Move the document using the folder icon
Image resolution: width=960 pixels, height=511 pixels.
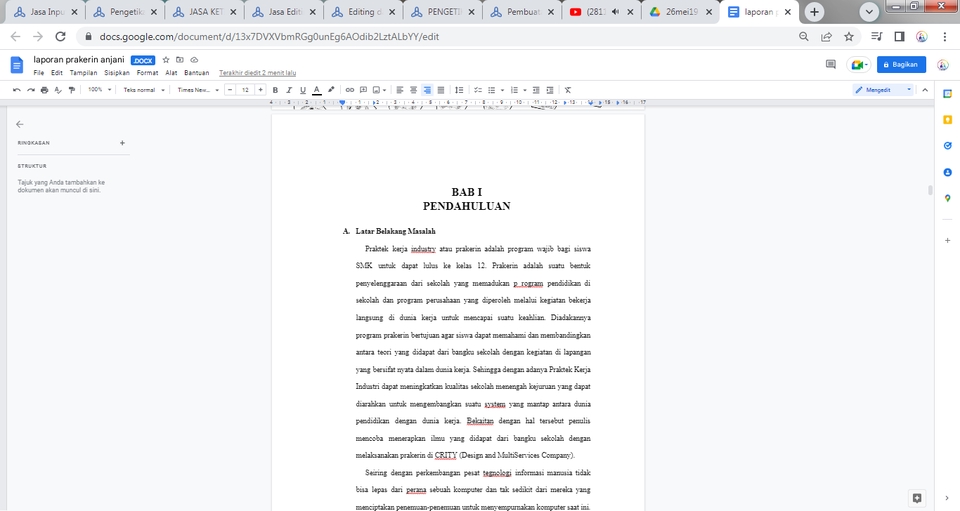[179, 60]
